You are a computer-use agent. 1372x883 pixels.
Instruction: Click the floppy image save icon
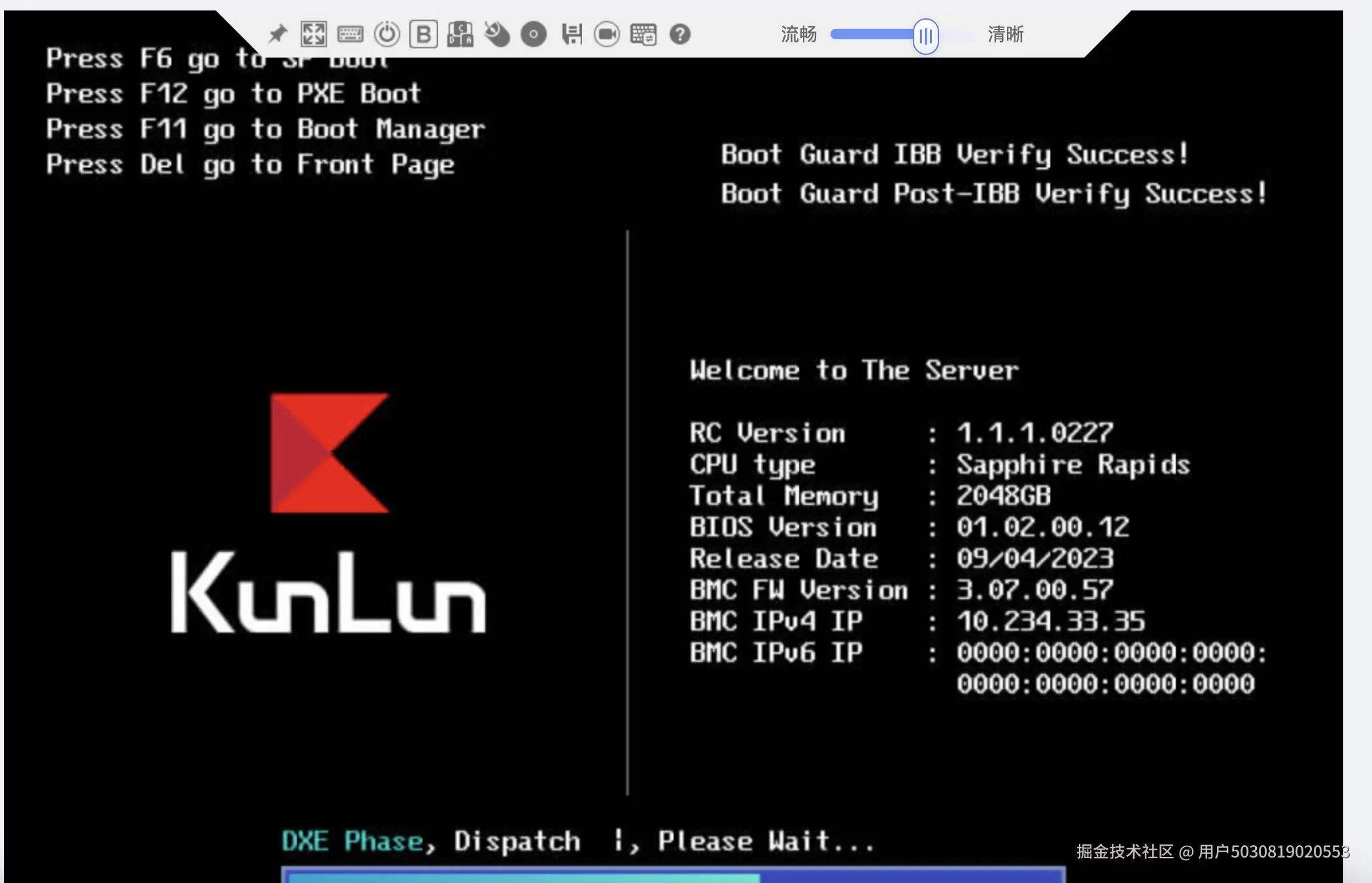point(571,34)
